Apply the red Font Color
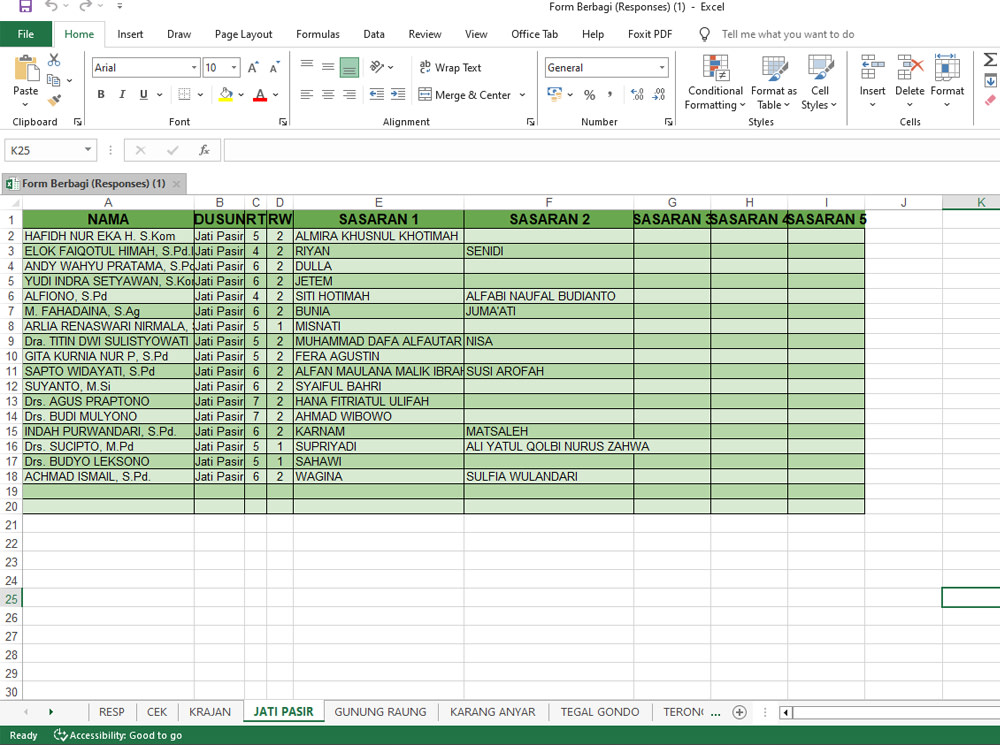Screen dimensions: 1000x750 [260, 94]
